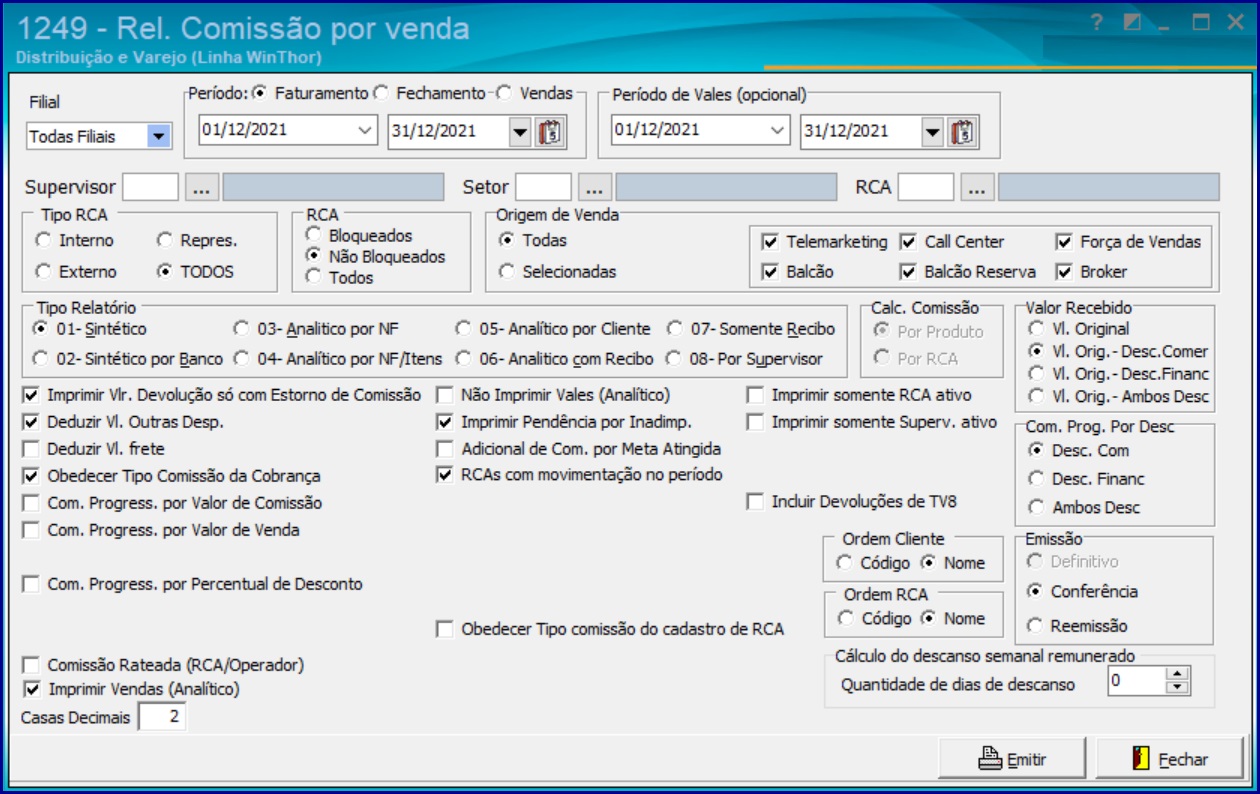Select Desc. Financ in Com. Prog. Por Desc
This screenshot has width=1260, height=794.
point(1085,479)
